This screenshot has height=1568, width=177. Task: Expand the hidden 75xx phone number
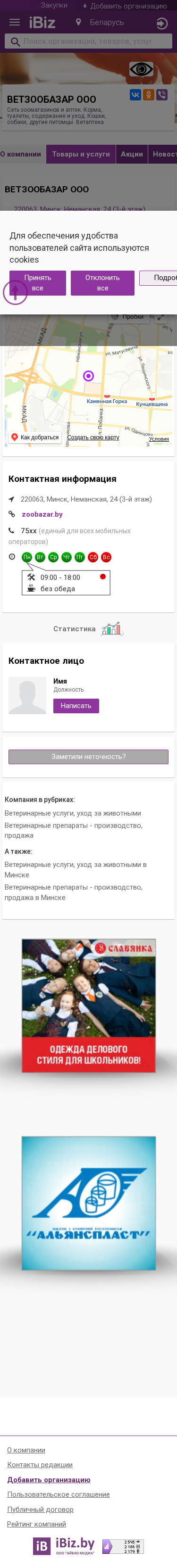29,531
